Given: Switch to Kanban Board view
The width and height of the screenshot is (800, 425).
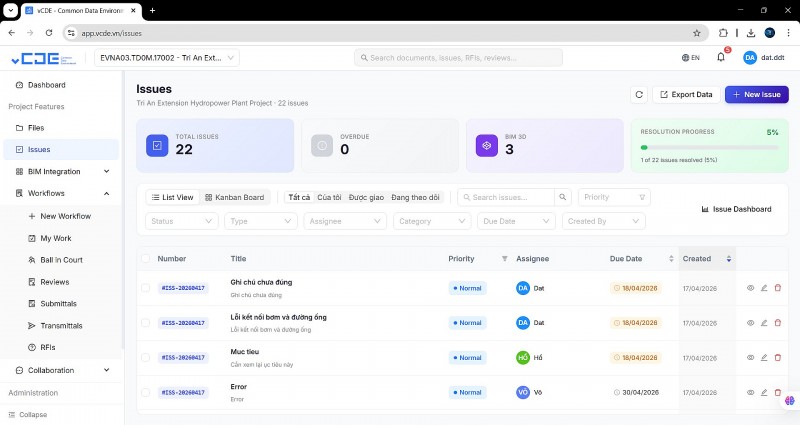Looking at the screenshot, I should pyautogui.click(x=234, y=197).
